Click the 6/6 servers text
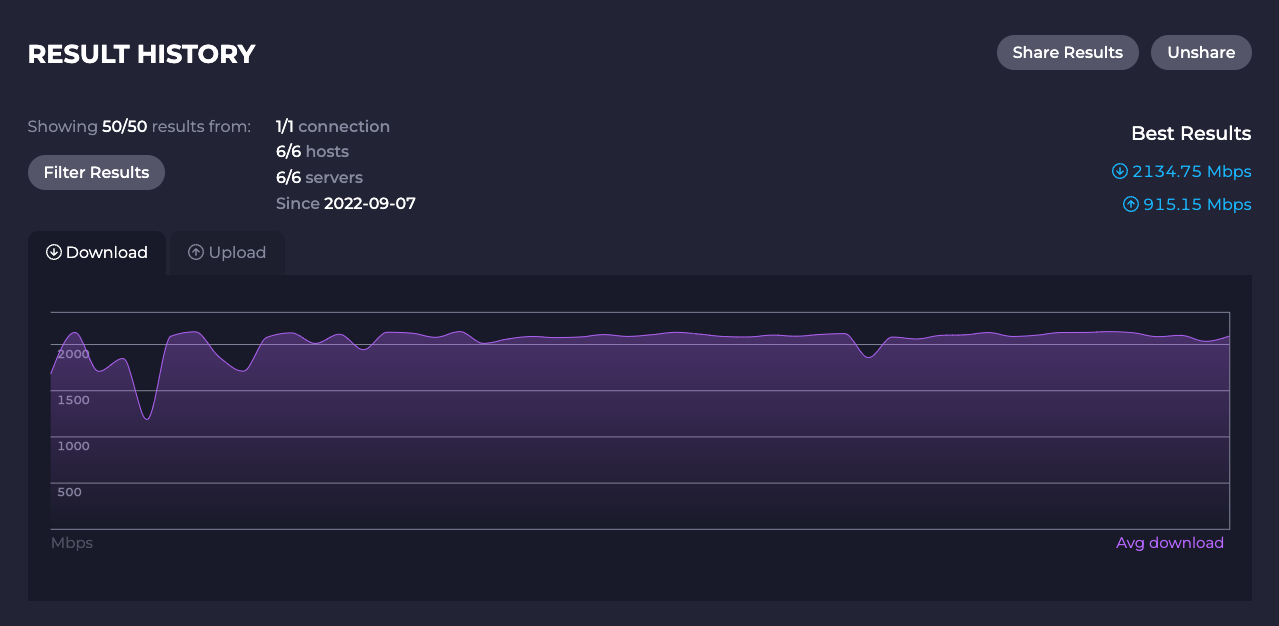 (x=319, y=178)
